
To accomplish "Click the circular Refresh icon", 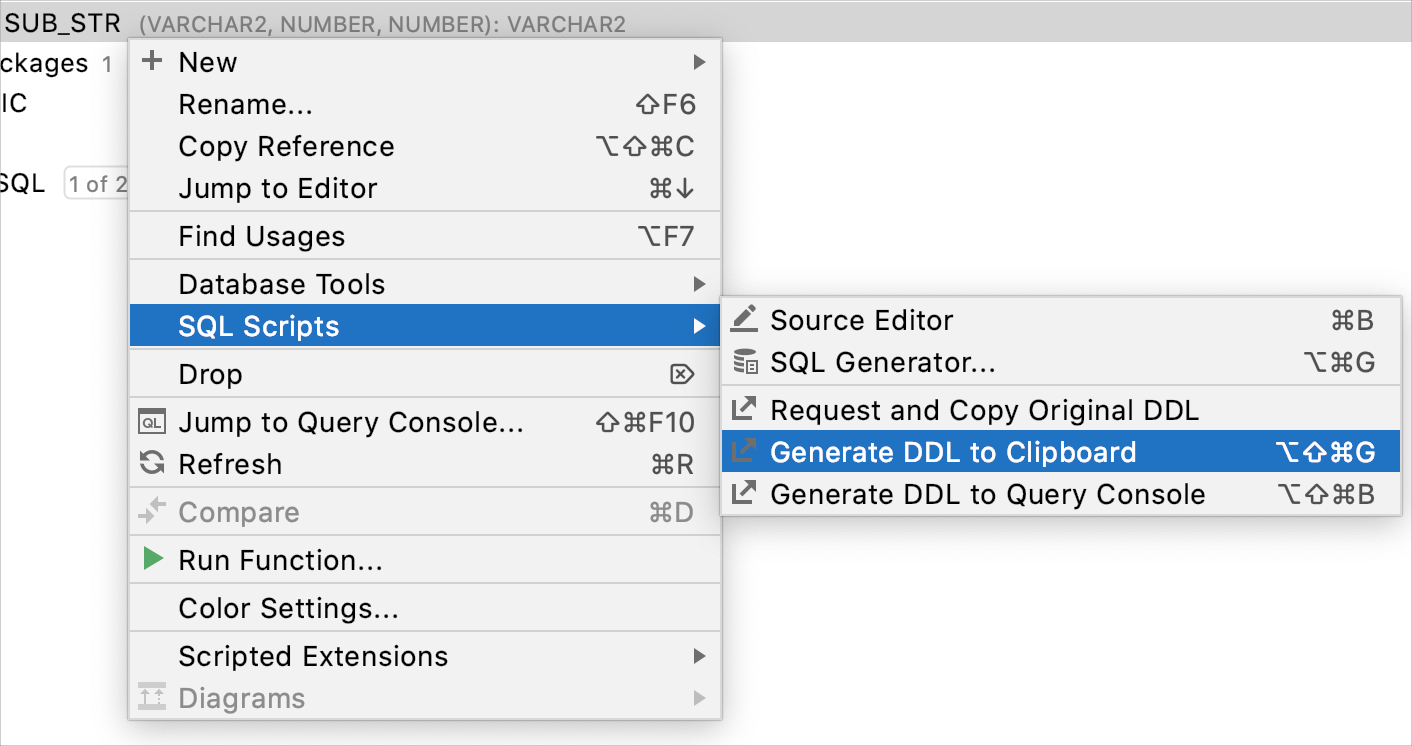I will point(152,463).
